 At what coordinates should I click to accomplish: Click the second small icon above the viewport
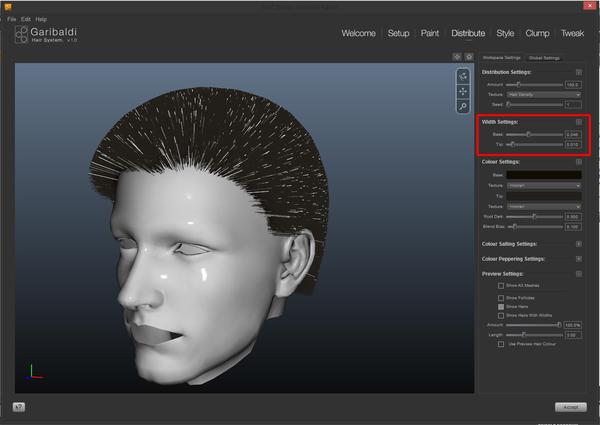coord(468,57)
